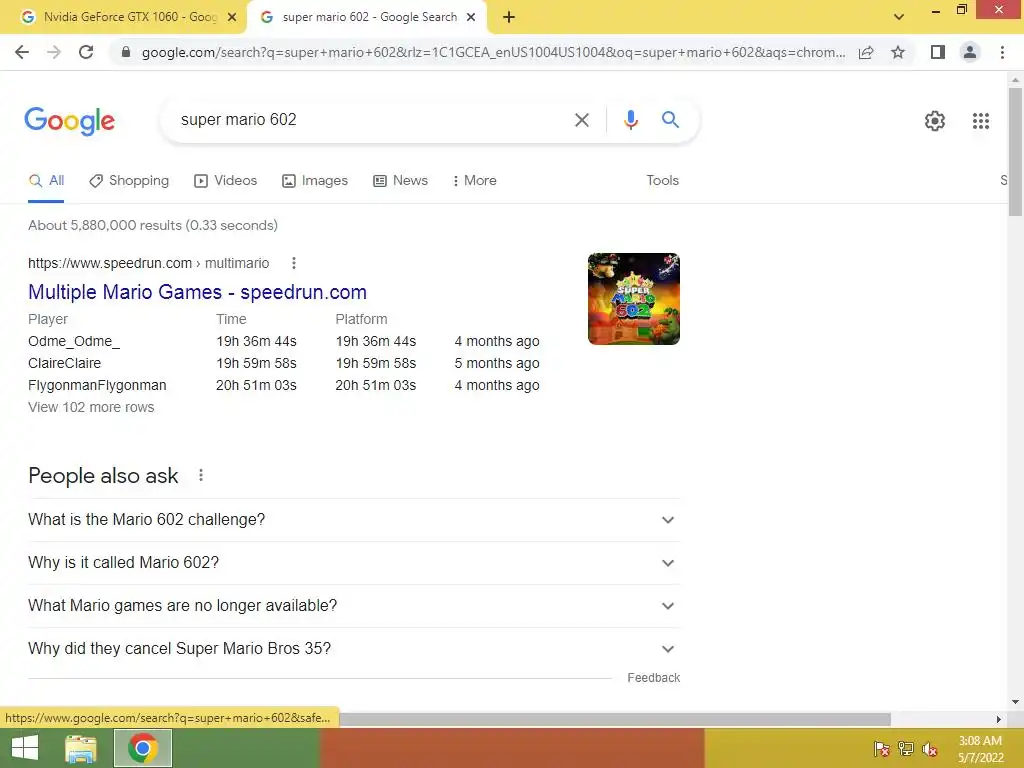The width and height of the screenshot is (1024, 768).
Task: Go to Google homepage via logo
Action: coord(70,121)
